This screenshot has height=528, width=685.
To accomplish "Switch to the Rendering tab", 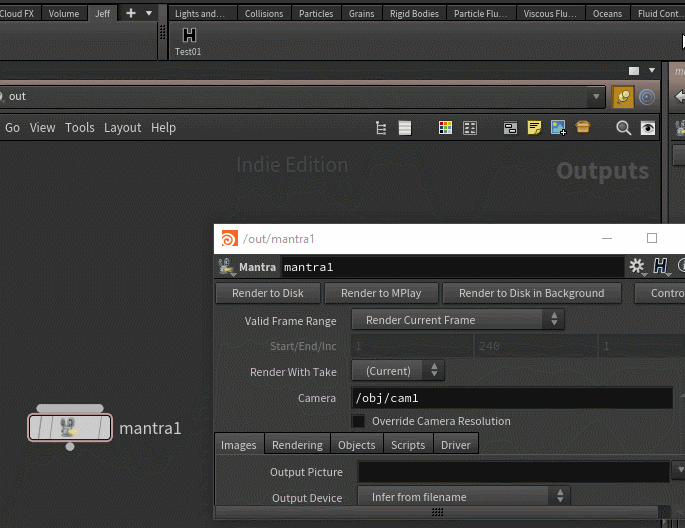I will [298, 445].
